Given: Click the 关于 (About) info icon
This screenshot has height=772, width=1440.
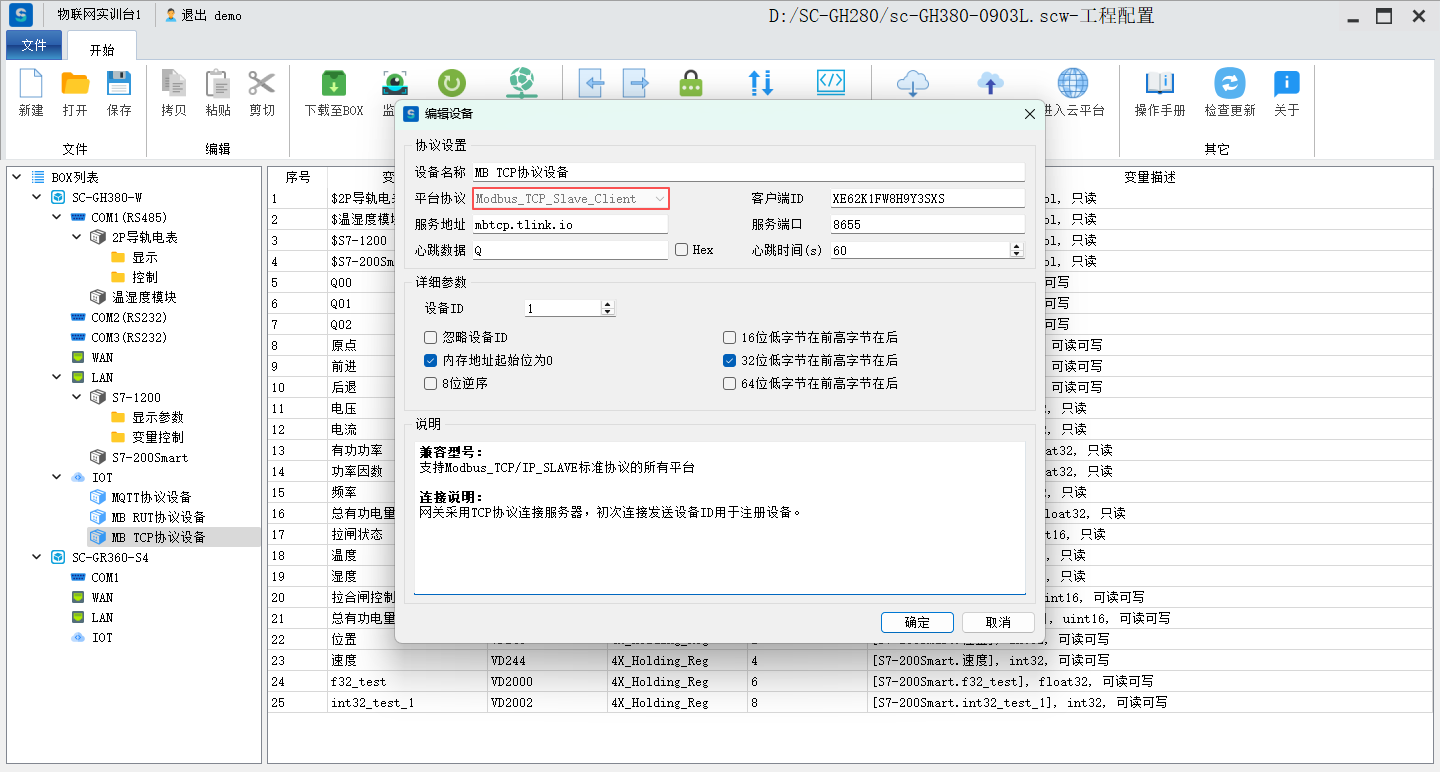Looking at the screenshot, I should tap(1286, 85).
